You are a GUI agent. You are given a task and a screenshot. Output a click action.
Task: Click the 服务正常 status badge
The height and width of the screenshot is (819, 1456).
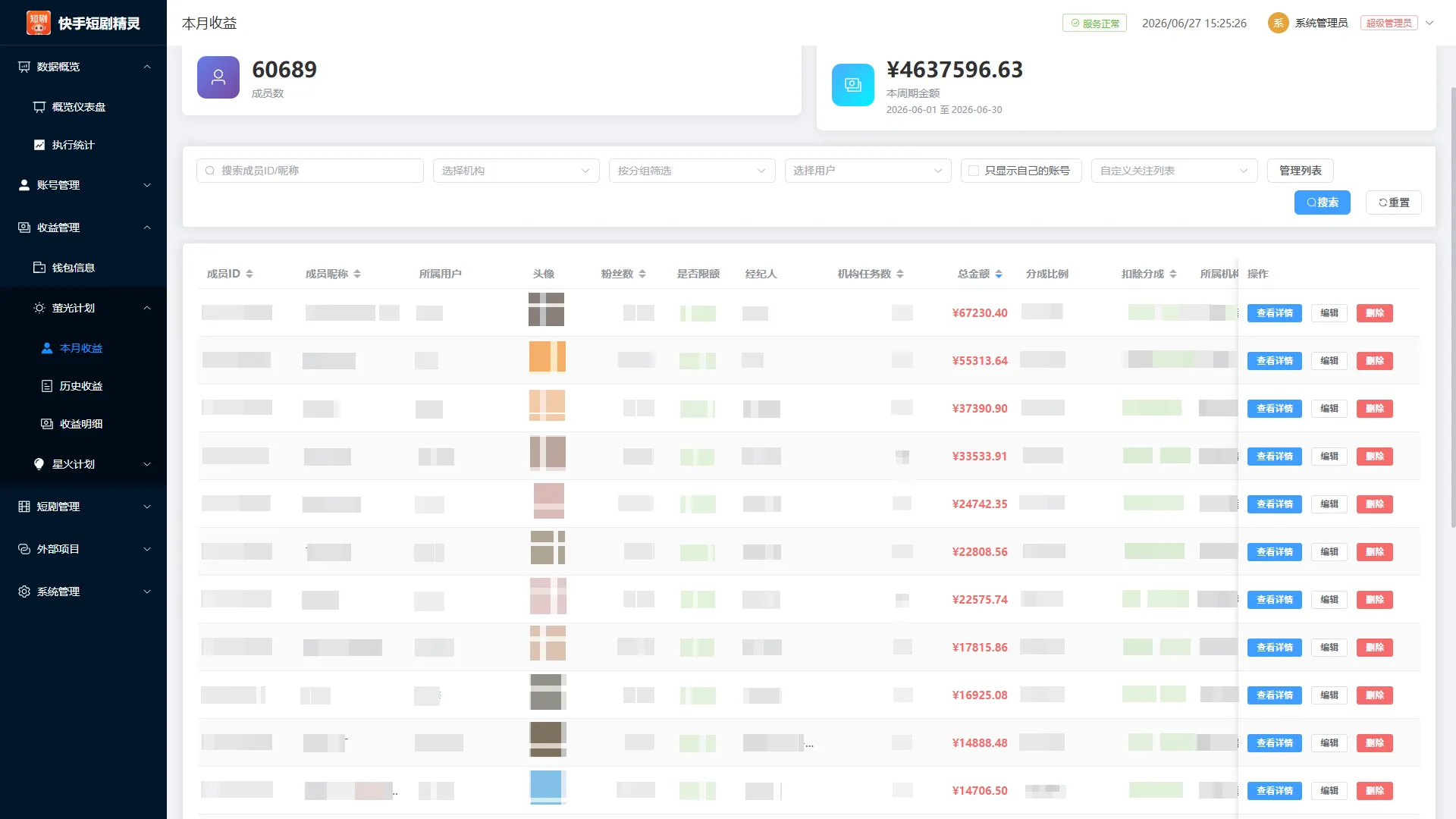pyautogui.click(x=1094, y=23)
